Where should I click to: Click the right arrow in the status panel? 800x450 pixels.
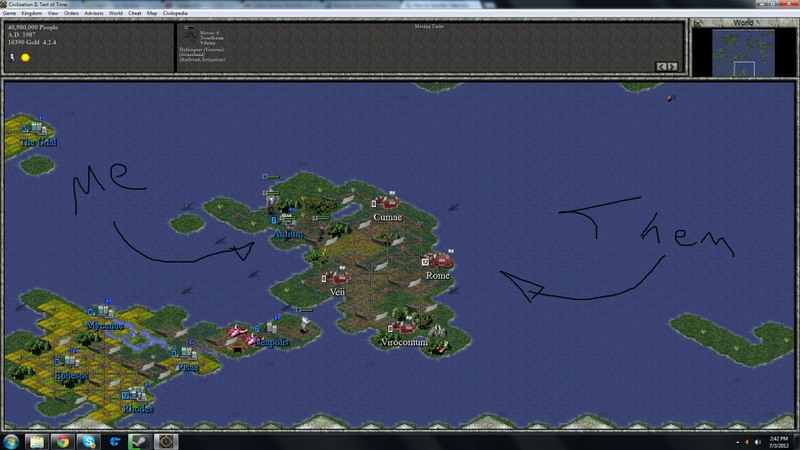click(672, 66)
